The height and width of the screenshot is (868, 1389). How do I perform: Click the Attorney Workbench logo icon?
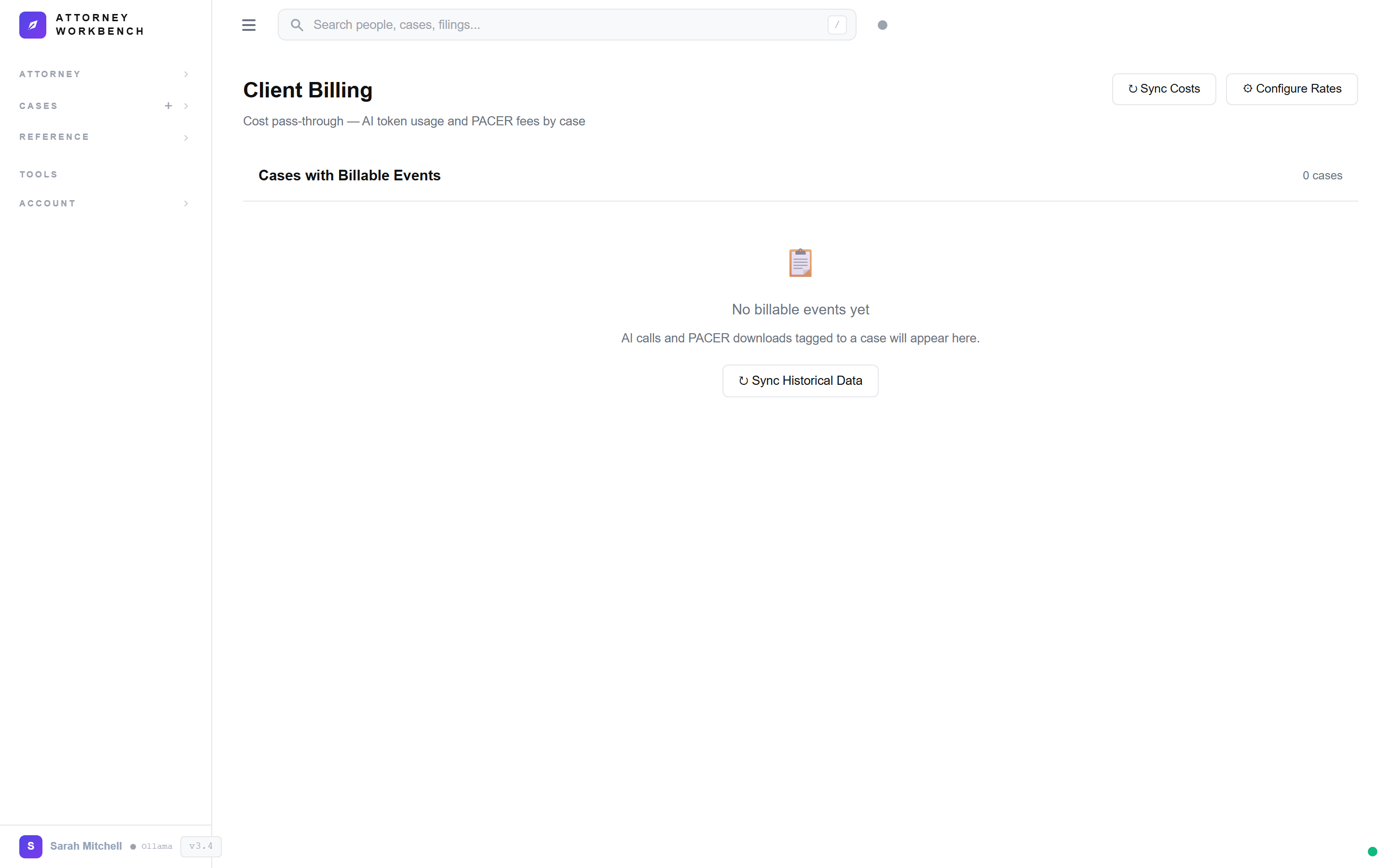33,25
